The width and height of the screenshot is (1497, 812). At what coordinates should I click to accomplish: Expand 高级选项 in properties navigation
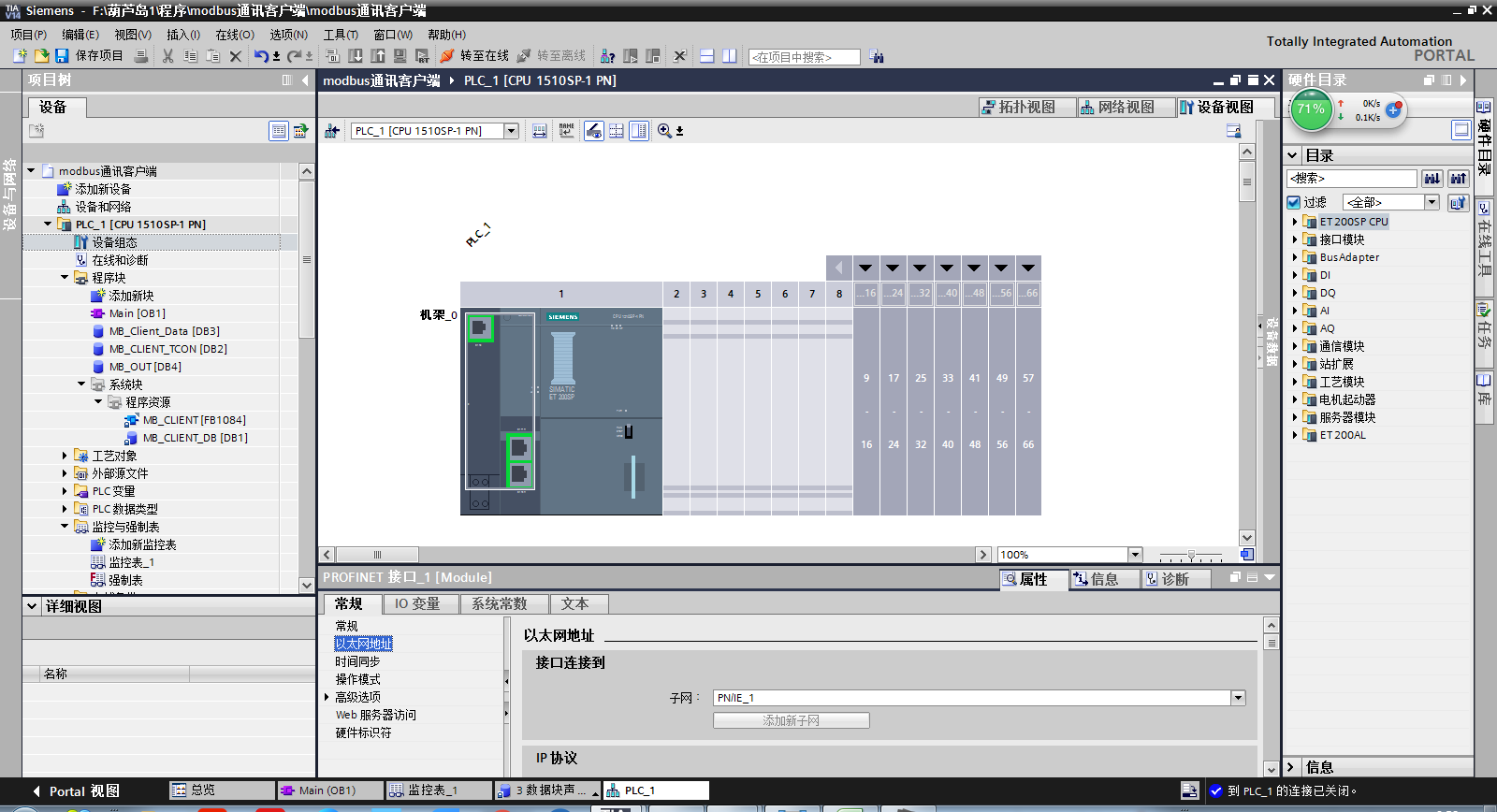[327, 697]
